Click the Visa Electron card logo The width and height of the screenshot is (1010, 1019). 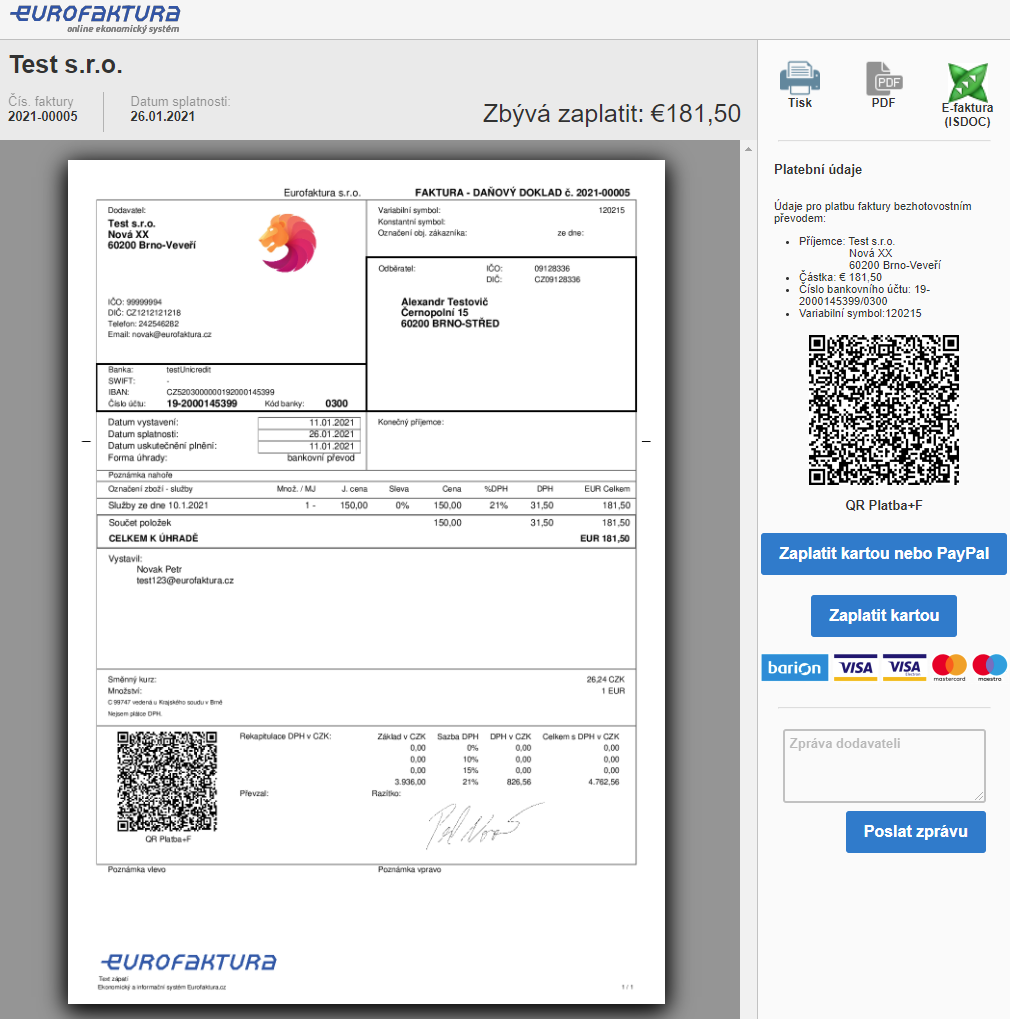coord(903,668)
